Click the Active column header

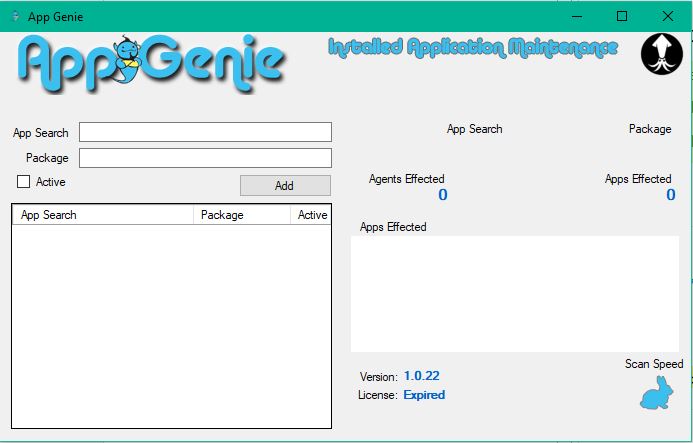(x=312, y=215)
